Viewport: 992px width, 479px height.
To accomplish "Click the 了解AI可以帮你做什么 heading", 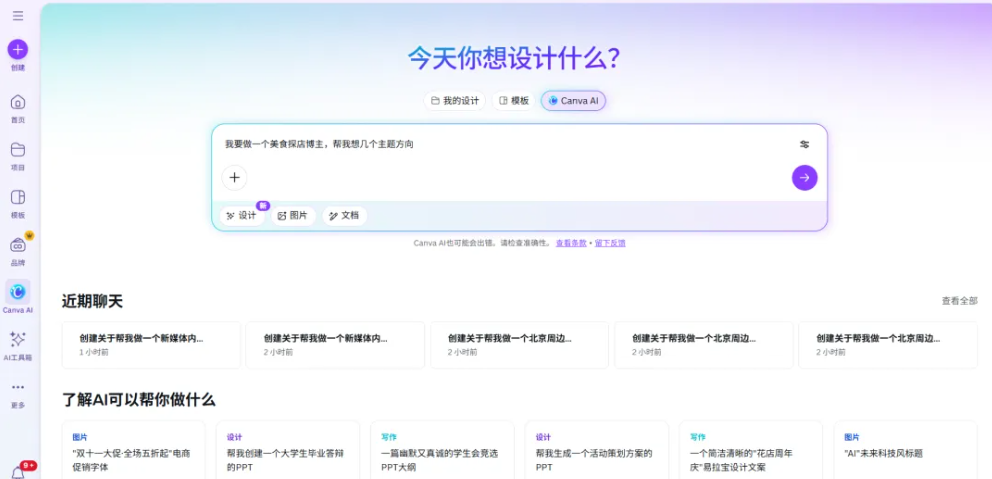I will (x=139, y=400).
